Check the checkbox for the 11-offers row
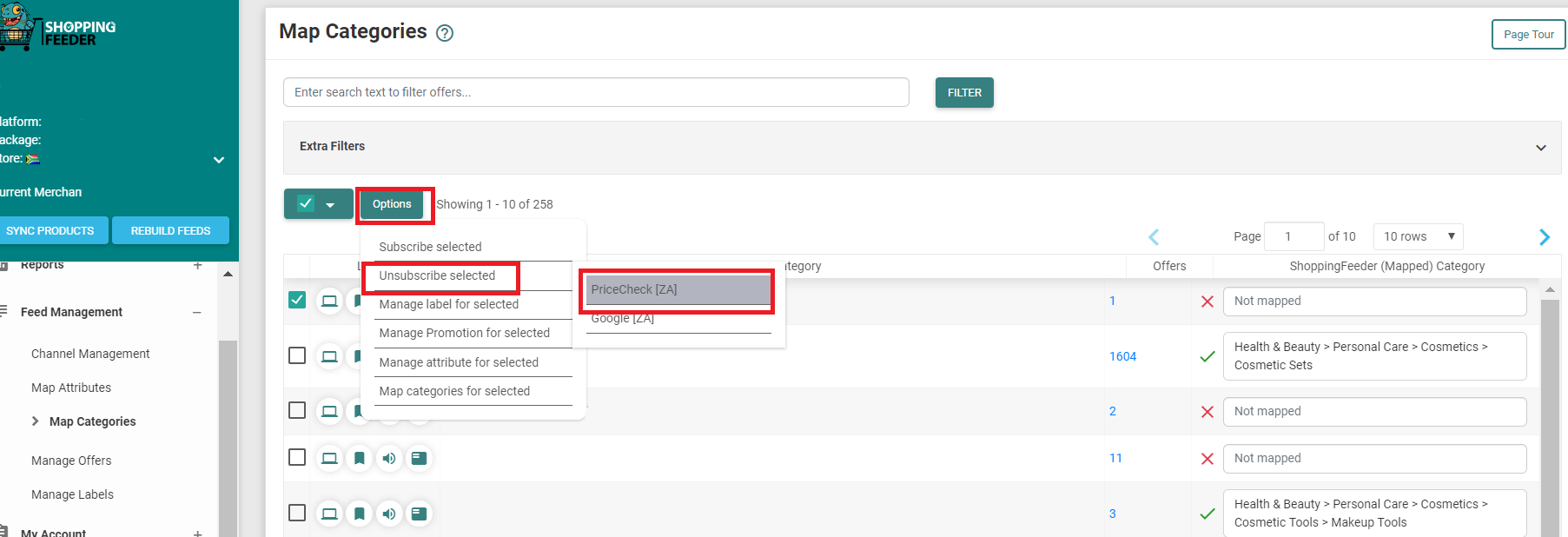 [x=297, y=457]
